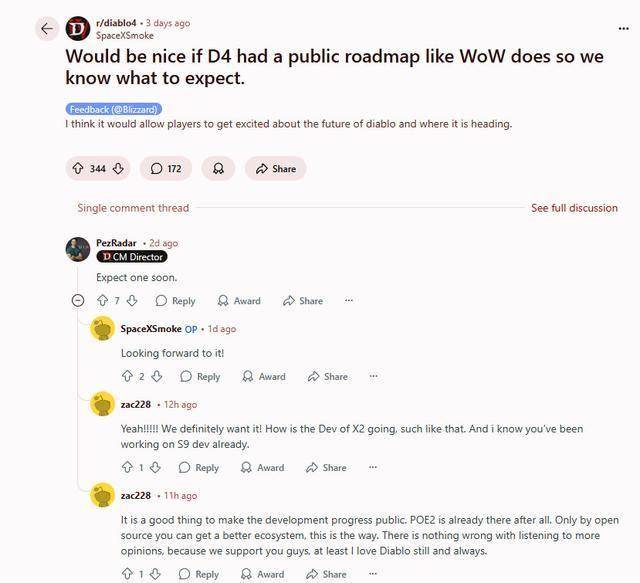The width and height of the screenshot is (640, 583).
Task: Follow the See full discussion link
Action: click(574, 208)
